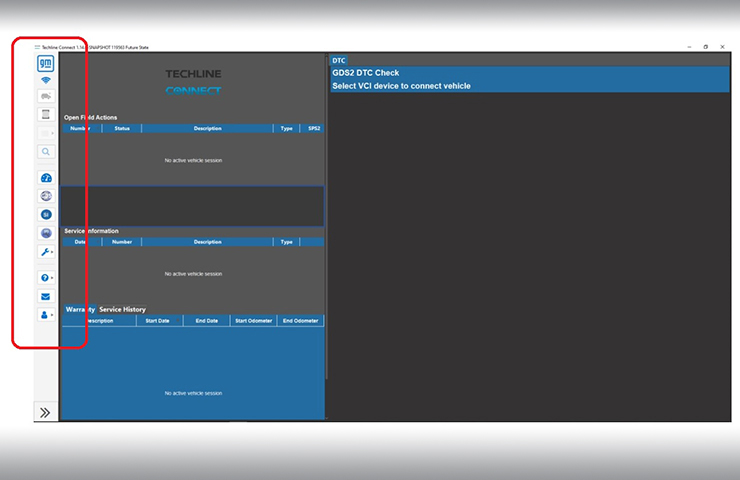This screenshot has width=740, height=480.
Task: Launch the SI service information icon
Action: tap(46, 215)
